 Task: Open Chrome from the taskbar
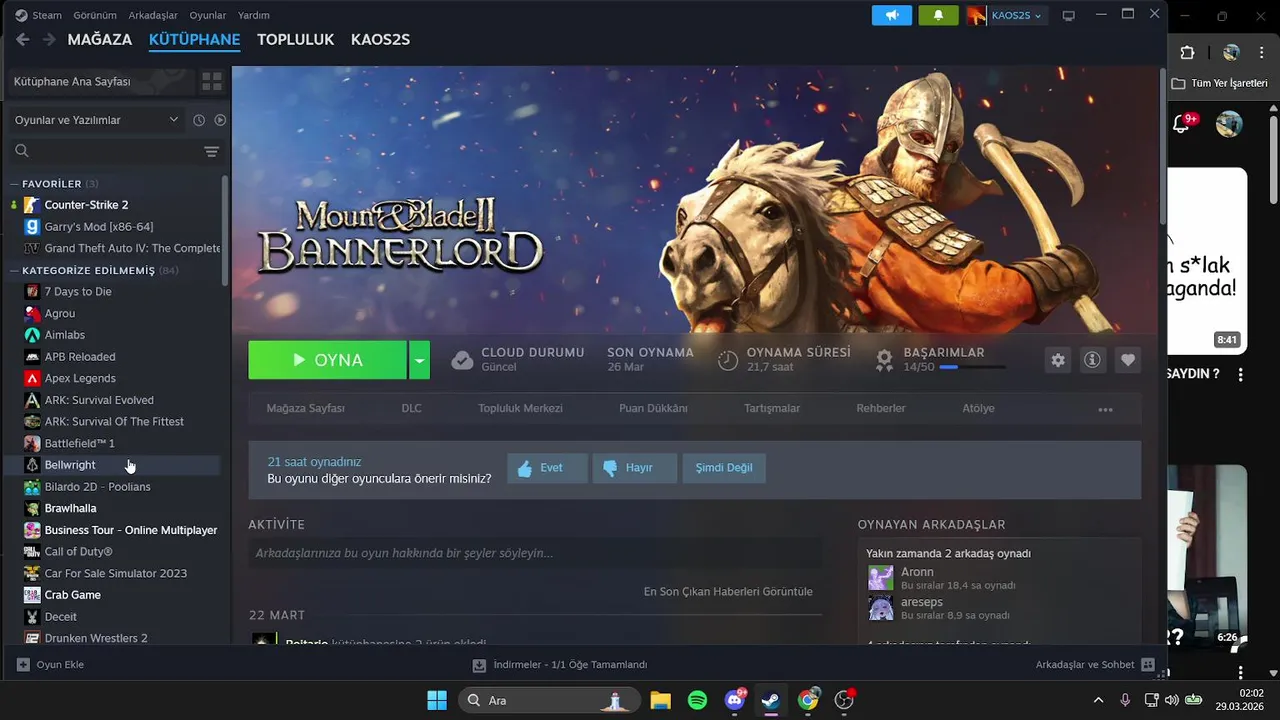(808, 700)
